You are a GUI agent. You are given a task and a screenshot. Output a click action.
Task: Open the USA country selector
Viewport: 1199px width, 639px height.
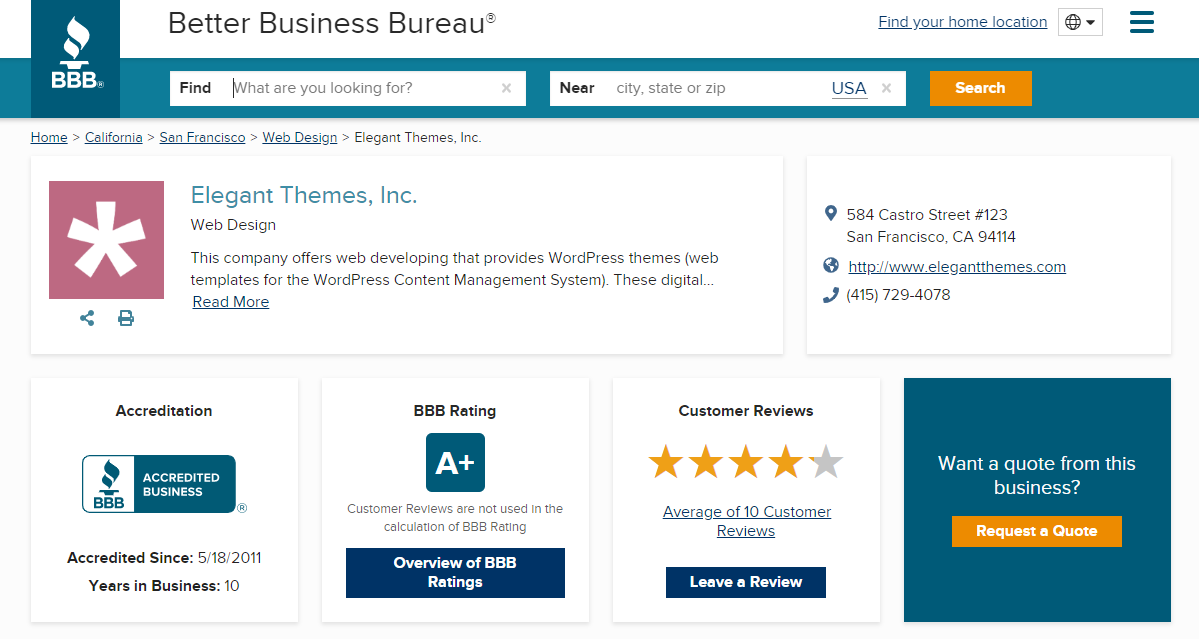[x=848, y=88]
